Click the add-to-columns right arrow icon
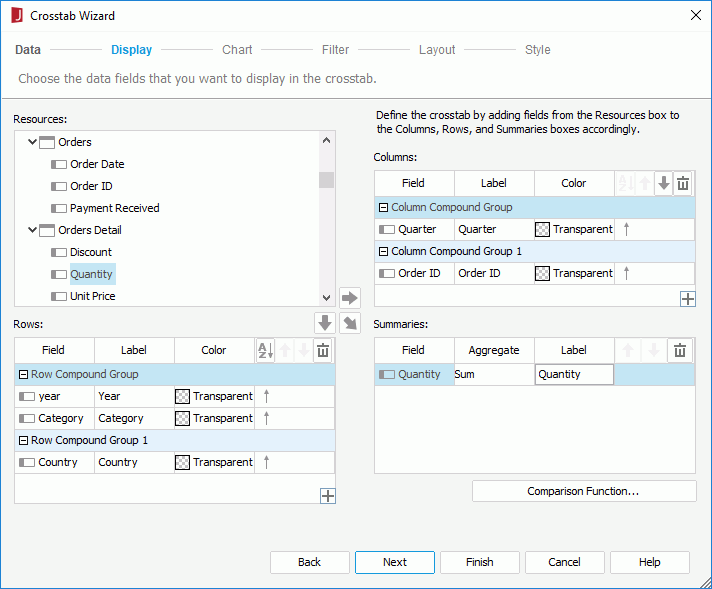This screenshot has width=712, height=589. point(350,298)
